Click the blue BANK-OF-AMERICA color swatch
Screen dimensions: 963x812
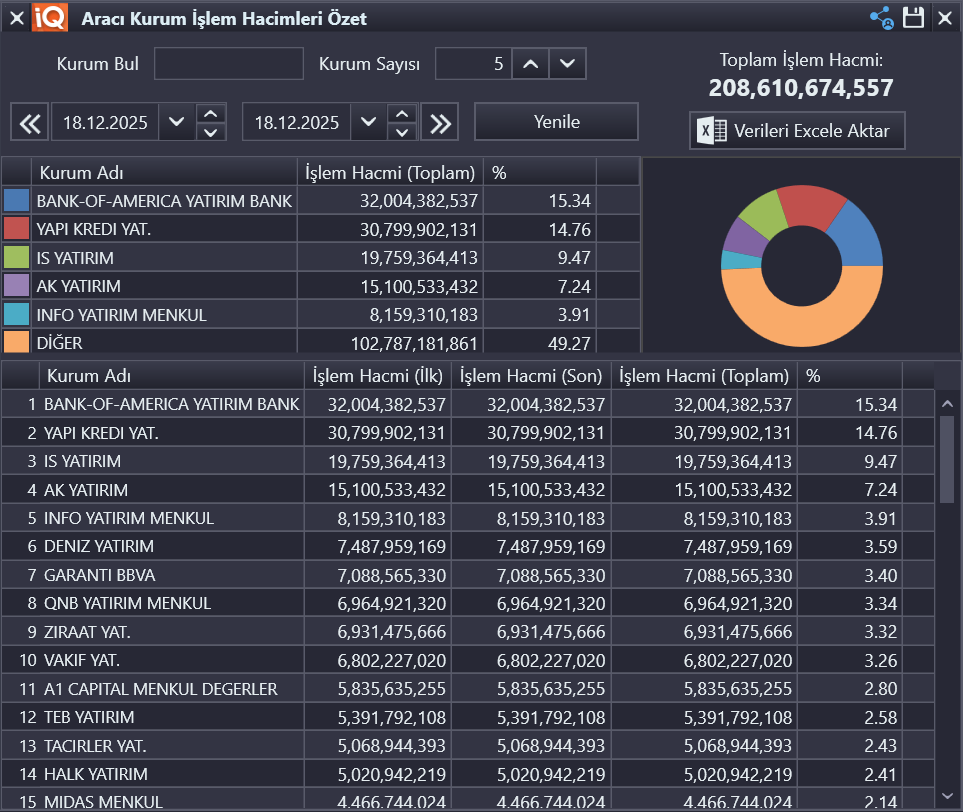[17, 201]
